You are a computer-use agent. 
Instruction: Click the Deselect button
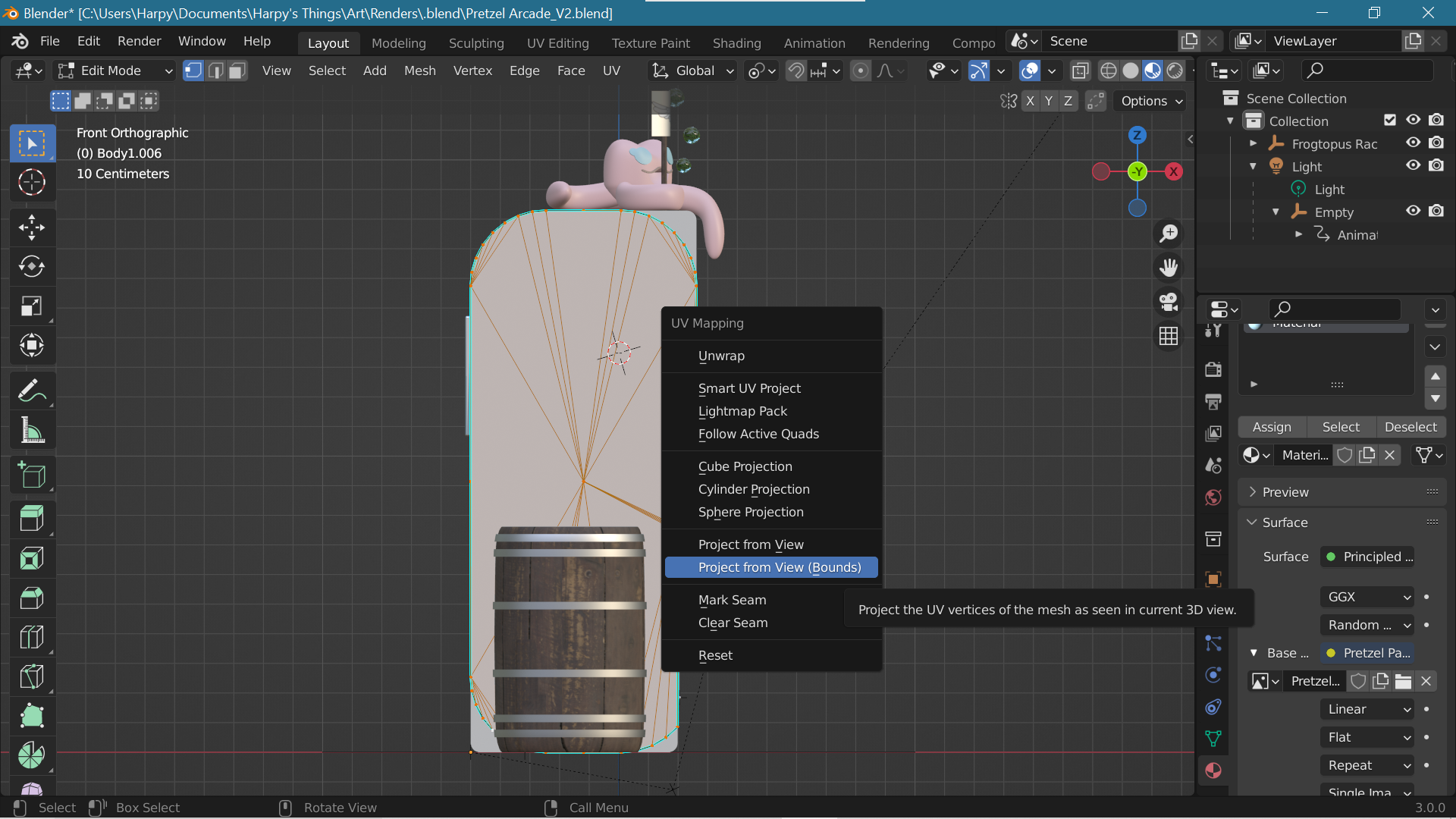tap(1410, 427)
